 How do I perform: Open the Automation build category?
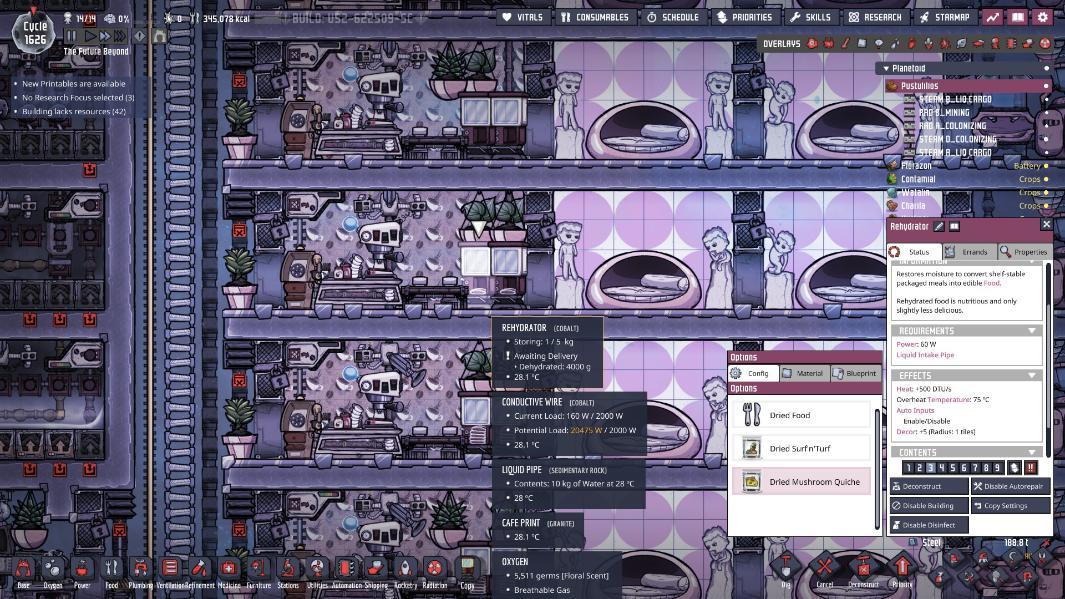point(346,568)
